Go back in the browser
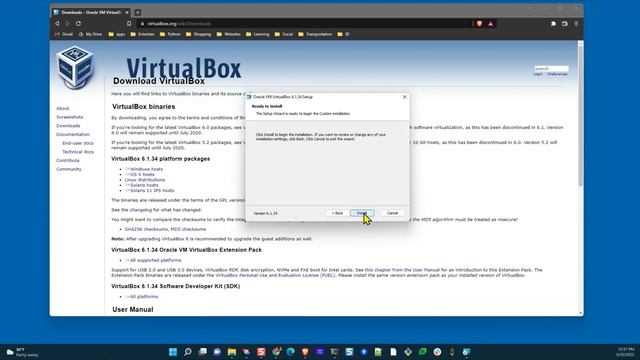Image resolution: width=640 pixels, height=360 pixels. [57, 24]
